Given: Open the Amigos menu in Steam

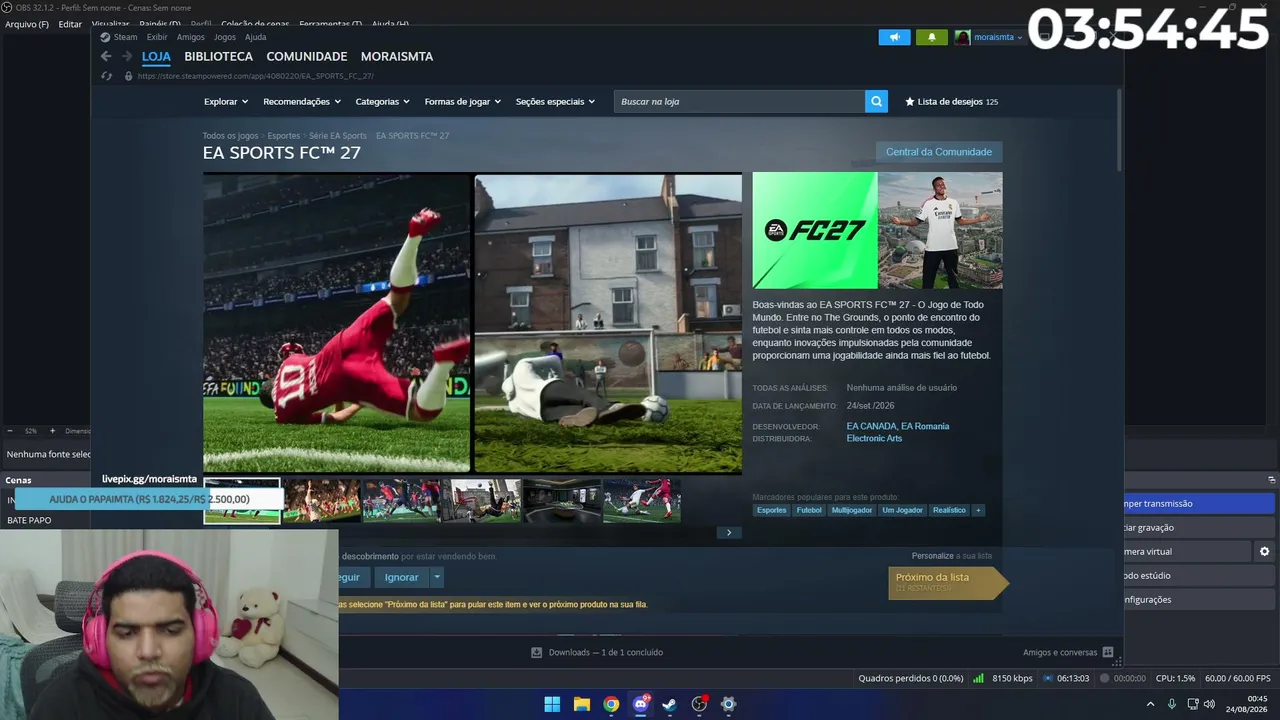Looking at the screenshot, I should tap(191, 37).
